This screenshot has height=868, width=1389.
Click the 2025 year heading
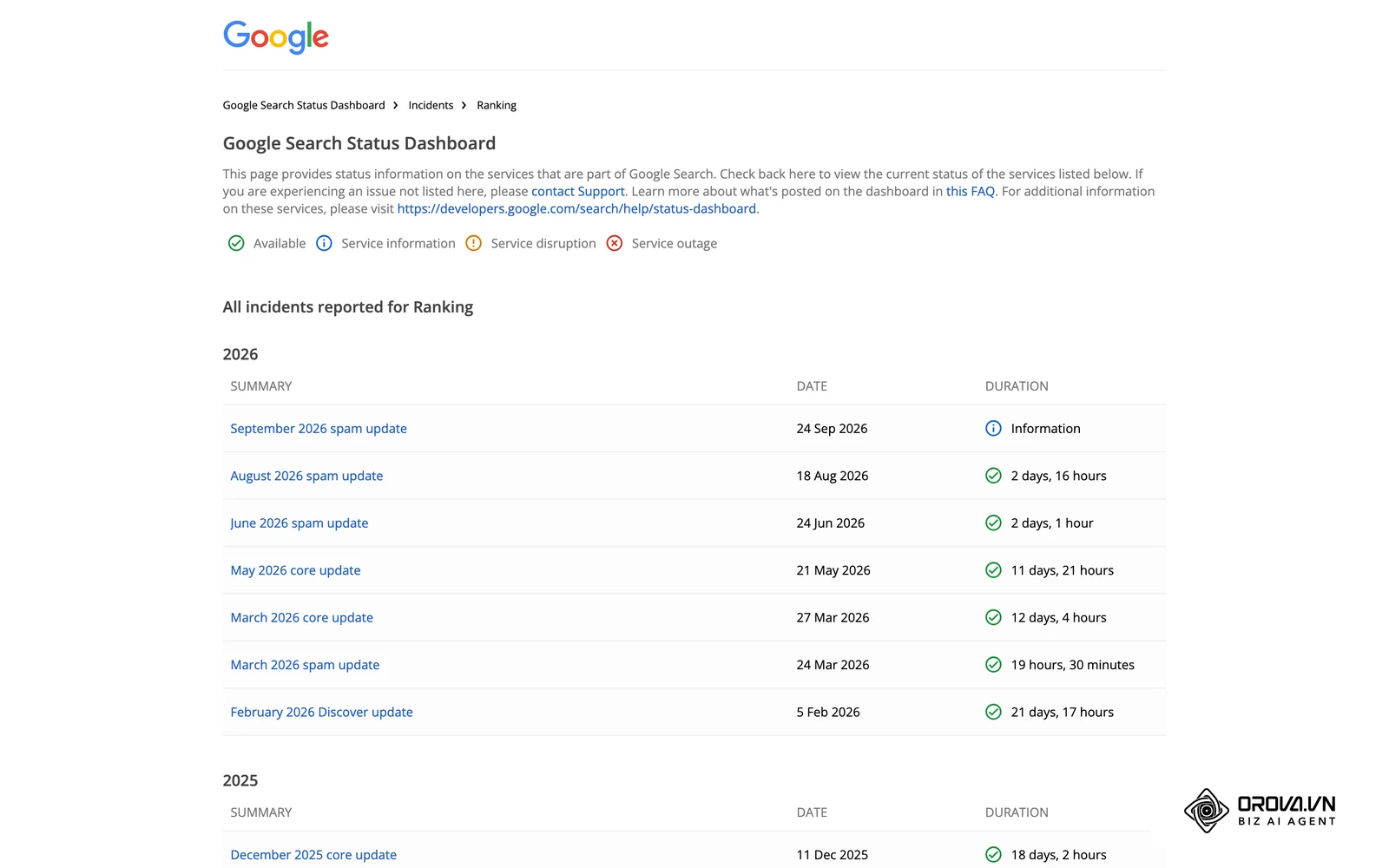click(240, 780)
